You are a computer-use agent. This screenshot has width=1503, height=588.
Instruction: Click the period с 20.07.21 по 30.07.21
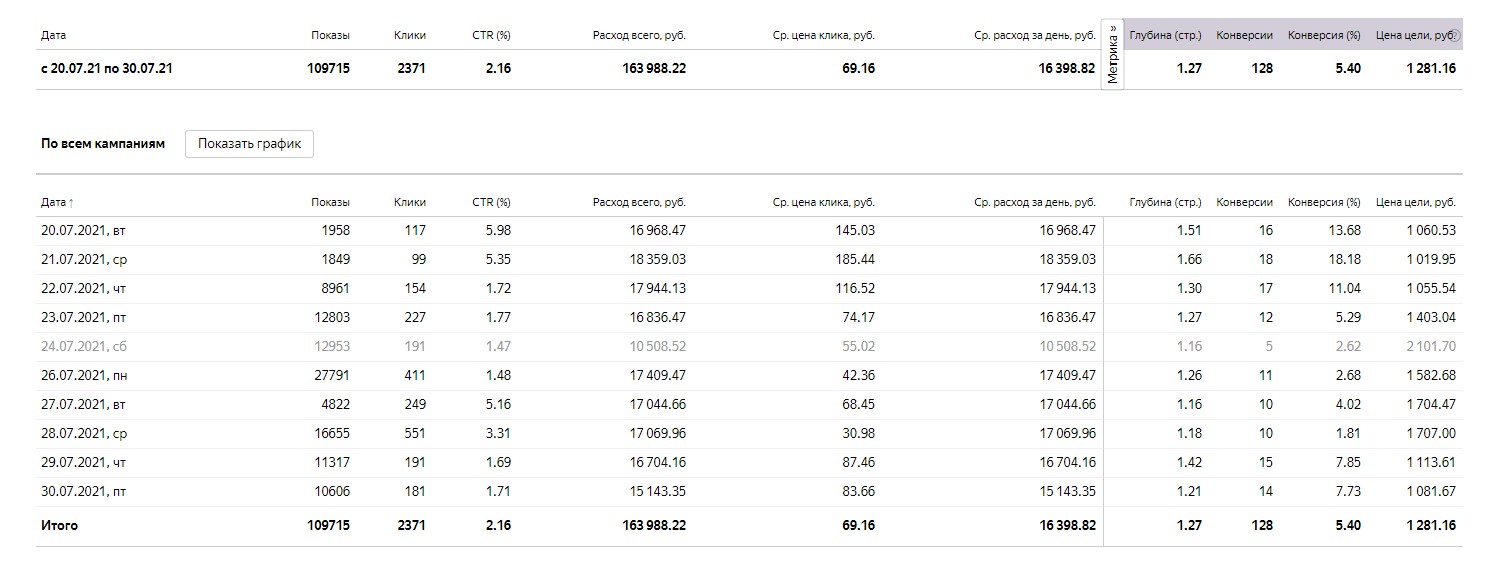coord(107,69)
